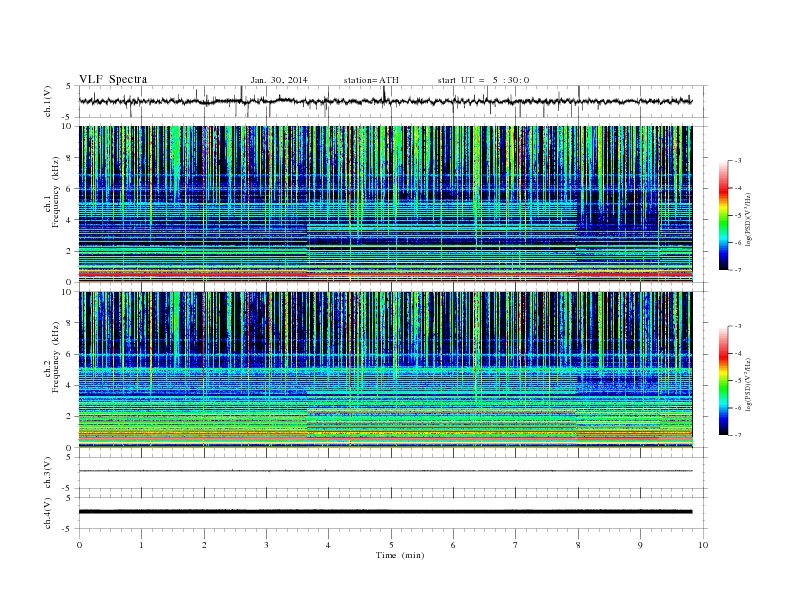This screenshot has width=792, height=612.
Task: Click the "-5" label on ch.1 colorbar
Action: pos(737,216)
